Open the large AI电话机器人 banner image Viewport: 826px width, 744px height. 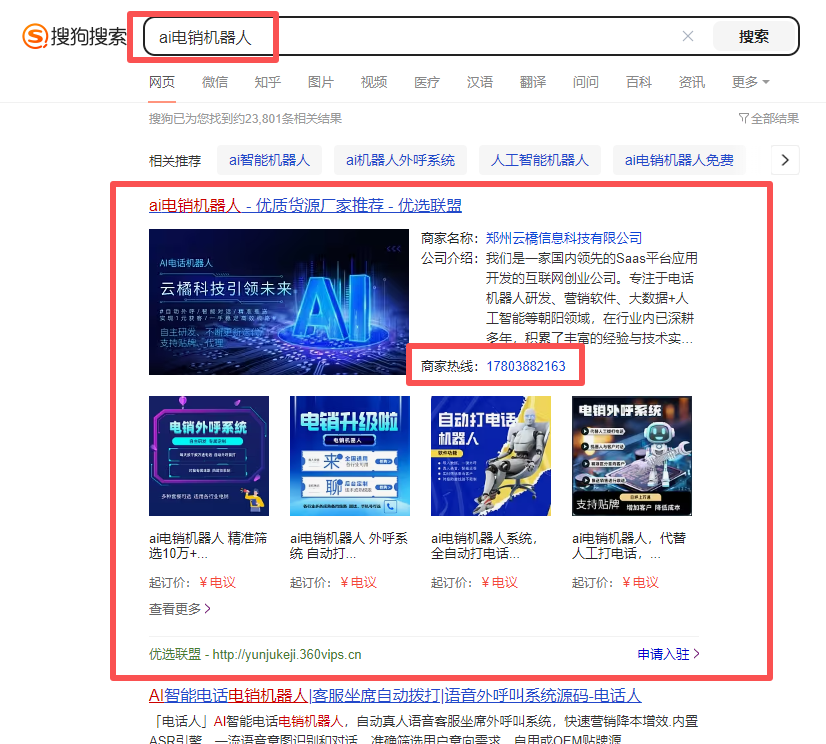[278, 302]
